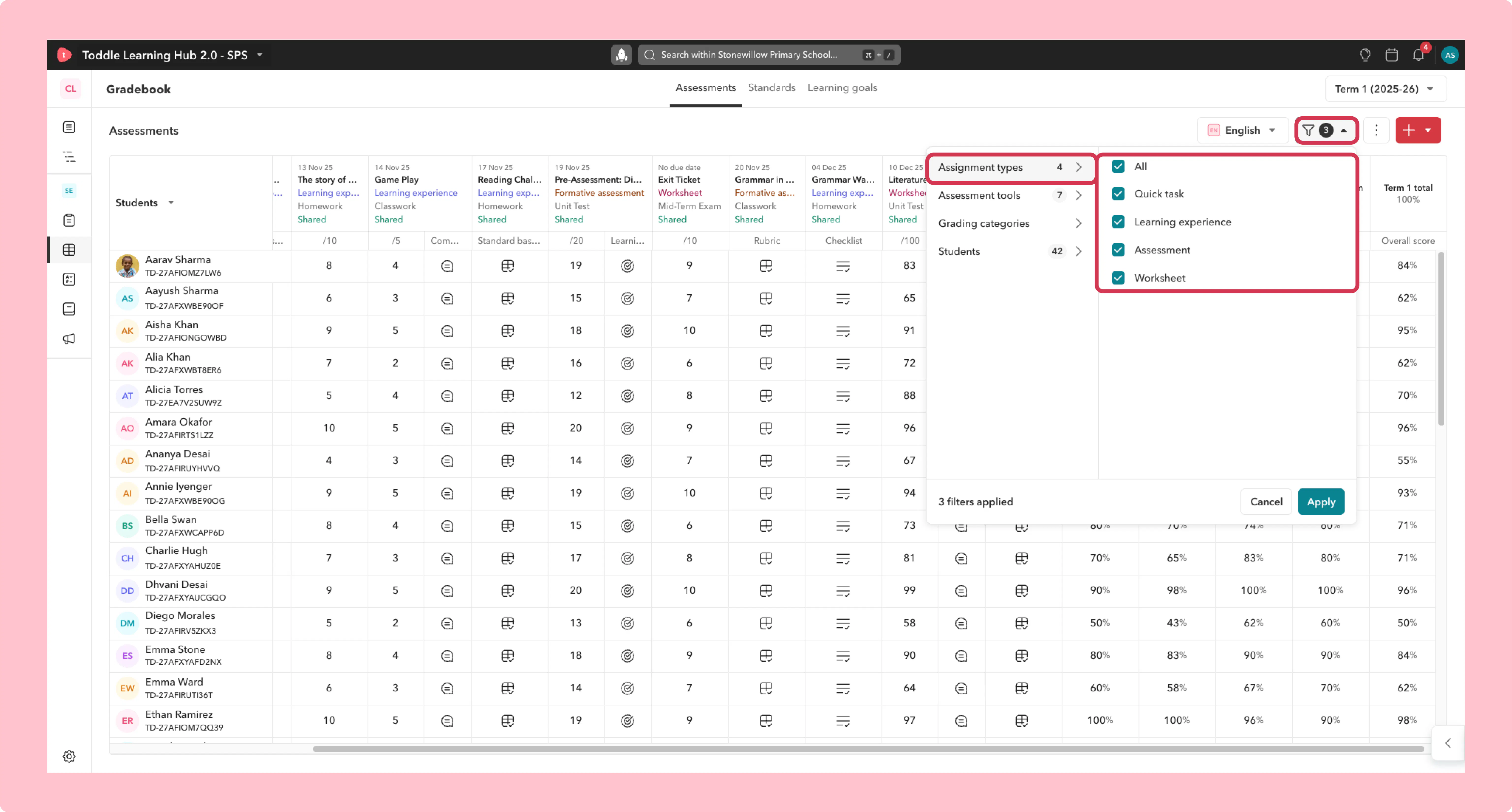Open the Gradebook table sidebar icon
This screenshot has width=1512, height=812.
[69, 250]
